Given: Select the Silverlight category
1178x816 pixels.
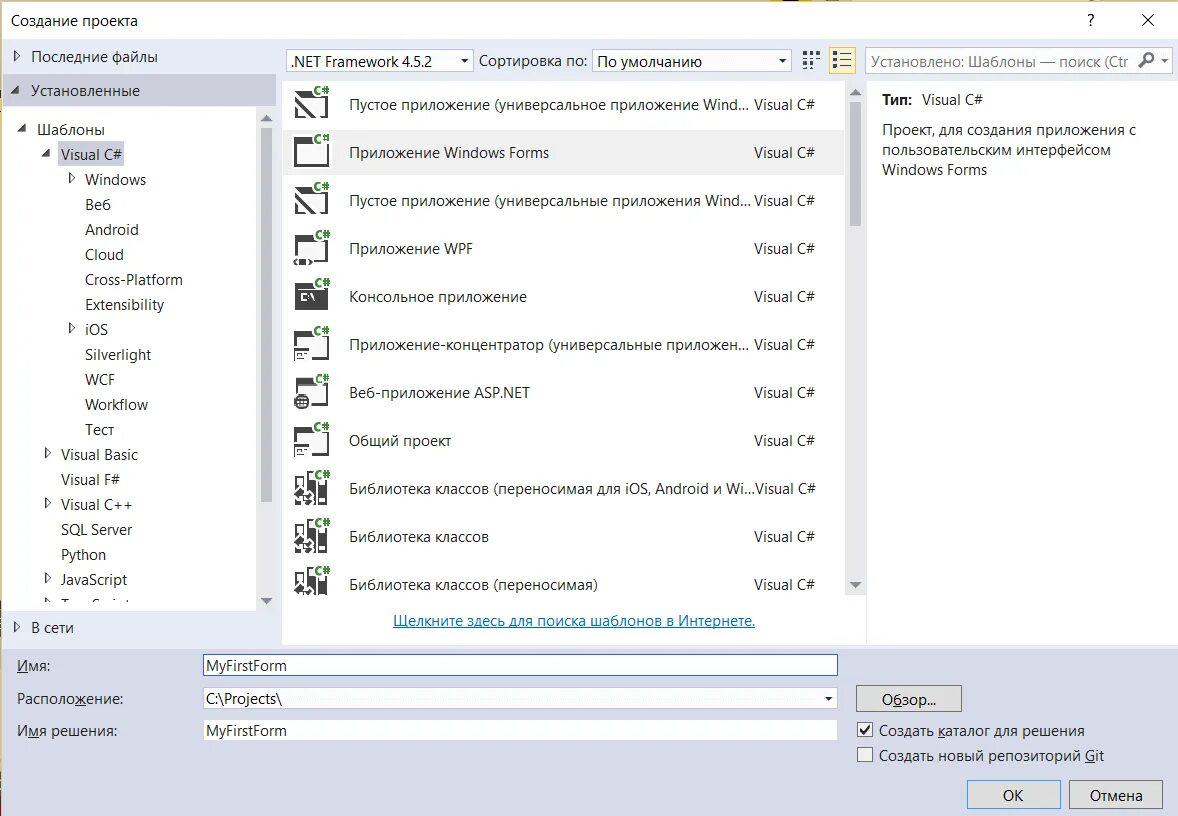Looking at the screenshot, I should point(118,354).
